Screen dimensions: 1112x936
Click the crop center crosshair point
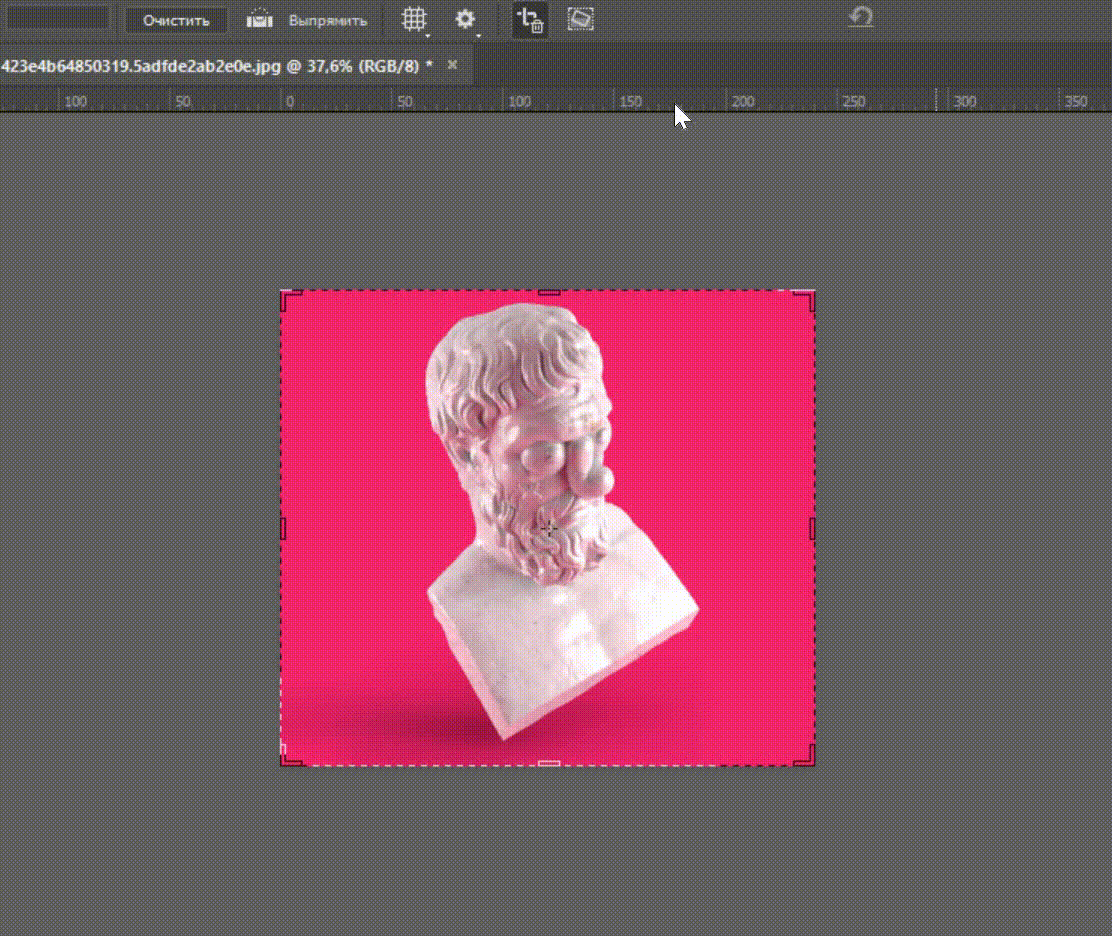point(549,528)
